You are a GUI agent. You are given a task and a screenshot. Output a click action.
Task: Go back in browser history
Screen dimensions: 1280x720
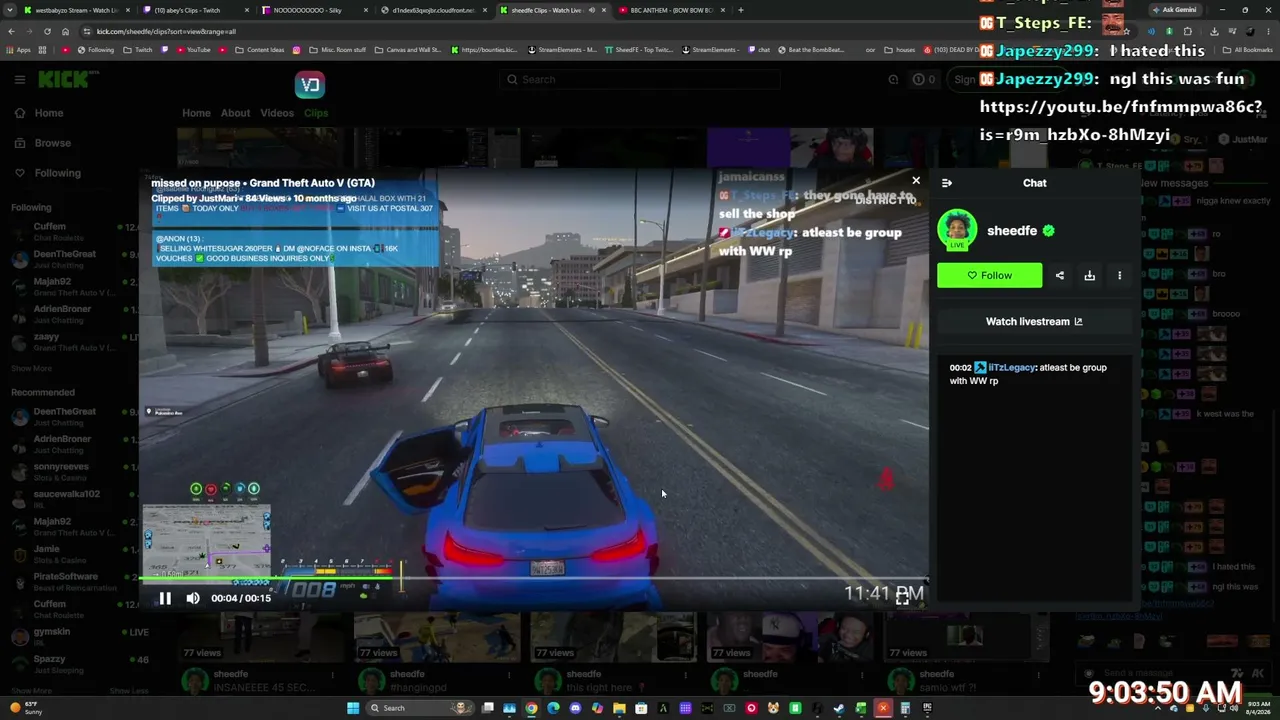pyautogui.click(x=12, y=31)
